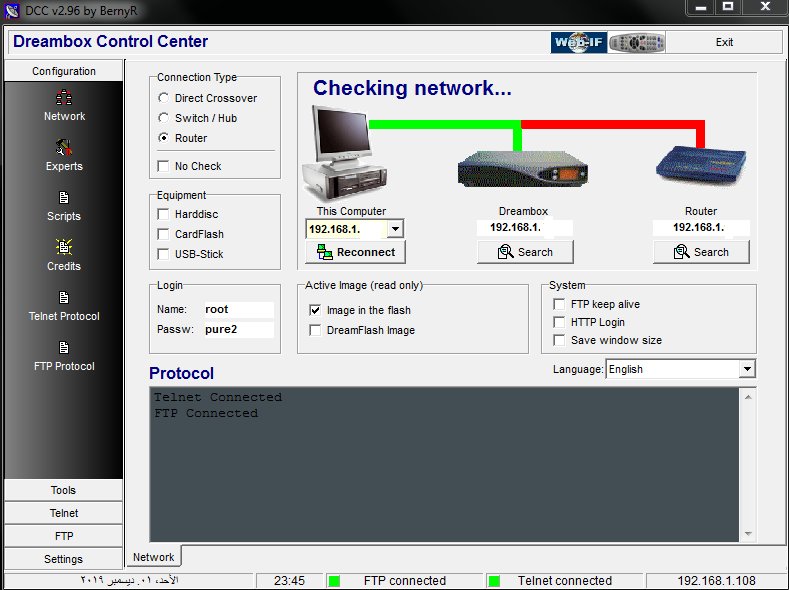The height and width of the screenshot is (590, 789).
Task: Open the Network sidebar icon
Action: pyautogui.click(x=64, y=106)
